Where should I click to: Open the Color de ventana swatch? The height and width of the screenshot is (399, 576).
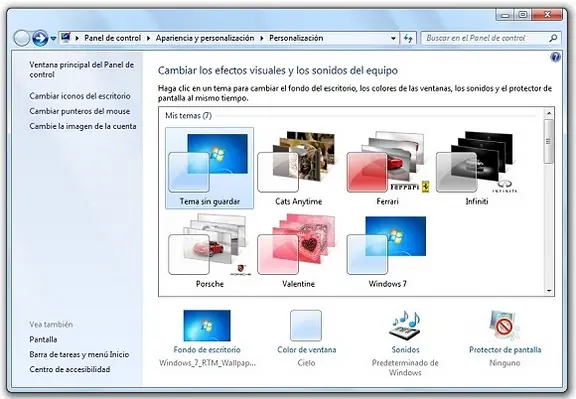pos(306,326)
